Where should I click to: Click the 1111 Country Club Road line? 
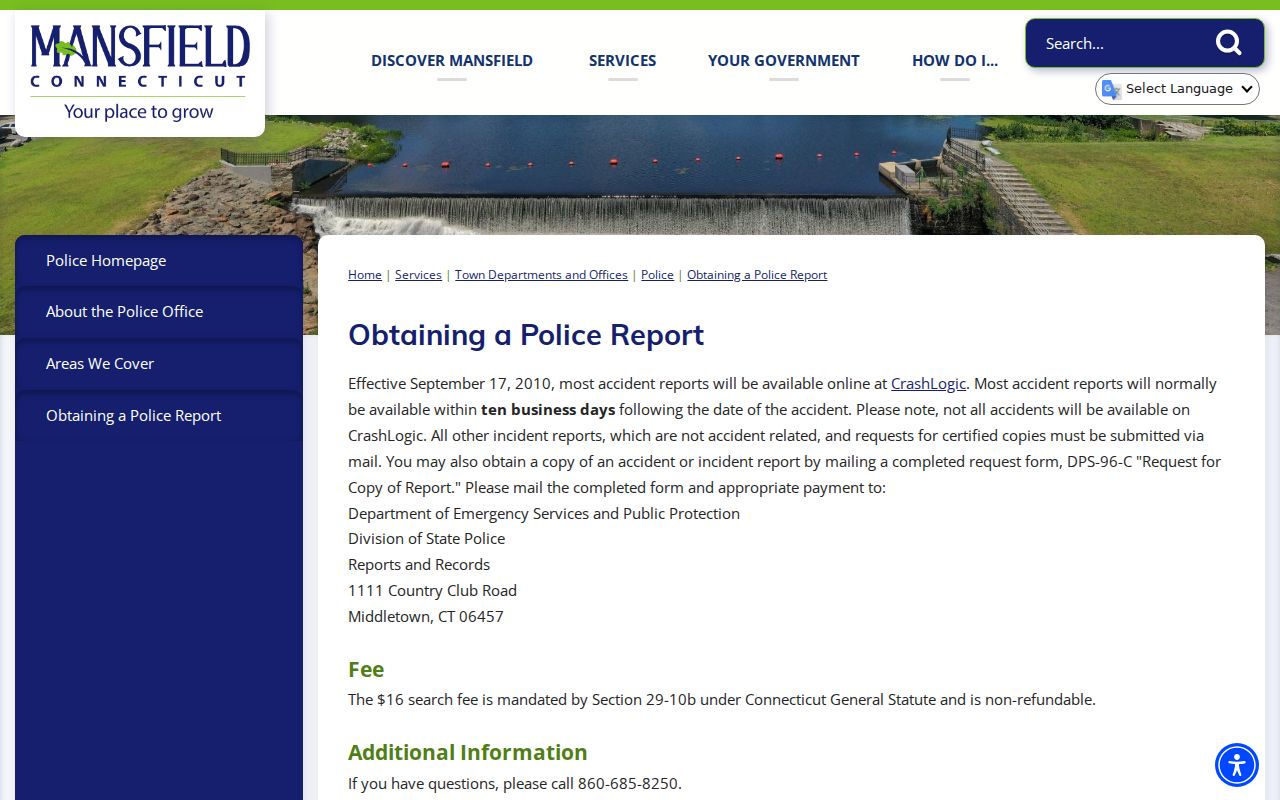pyautogui.click(x=432, y=591)
